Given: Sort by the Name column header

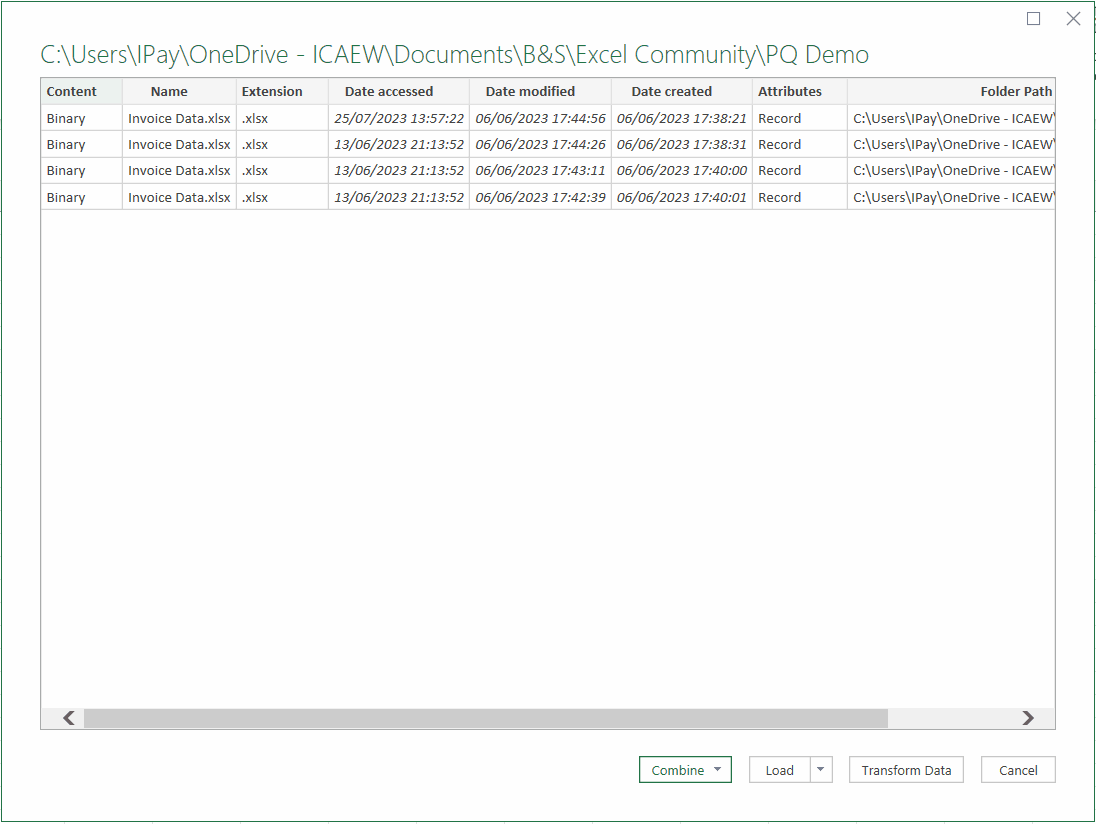Looking at the screenshot, I should [x=169, y=91].
